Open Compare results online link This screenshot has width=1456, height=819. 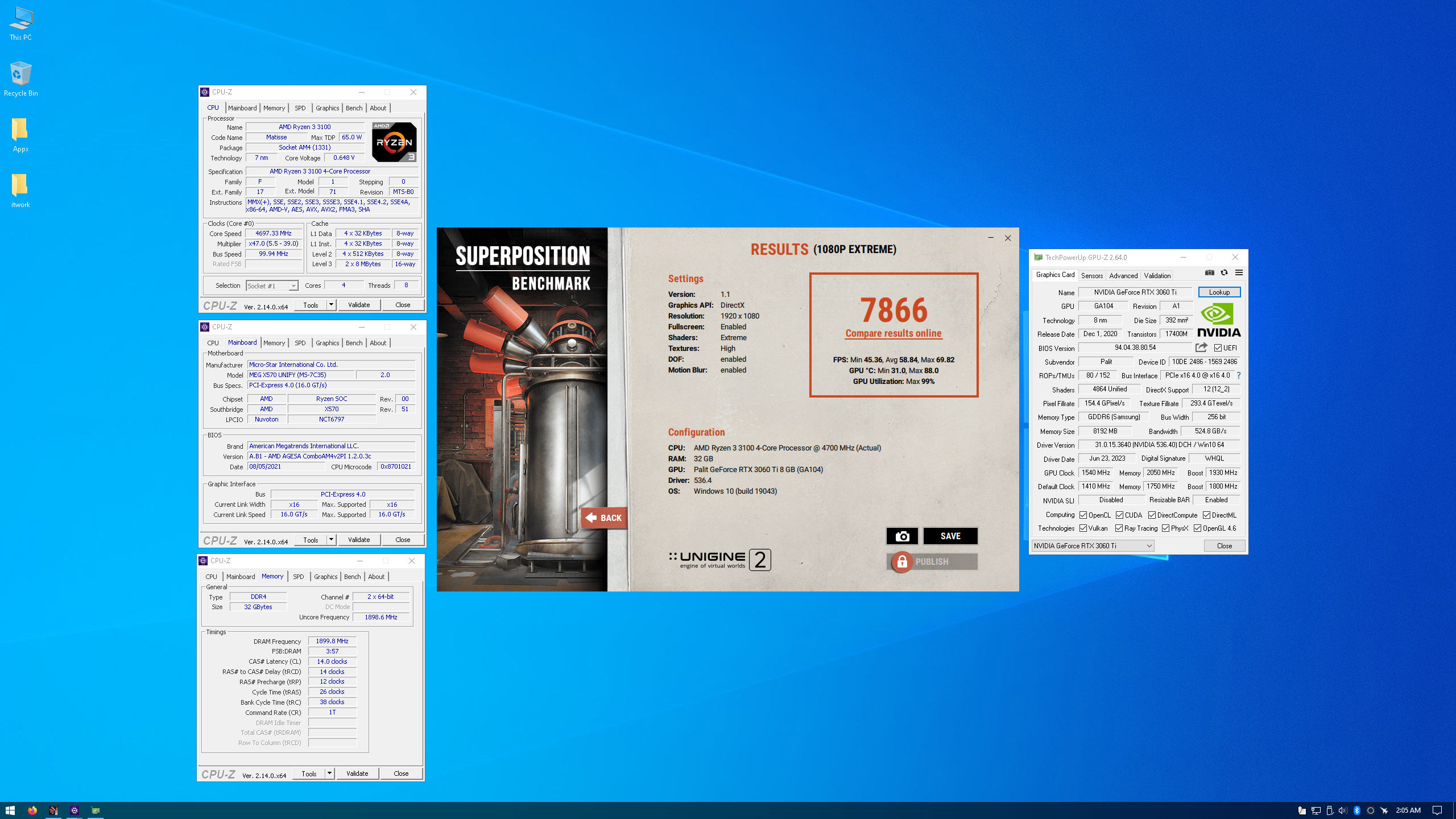point(893,333)
